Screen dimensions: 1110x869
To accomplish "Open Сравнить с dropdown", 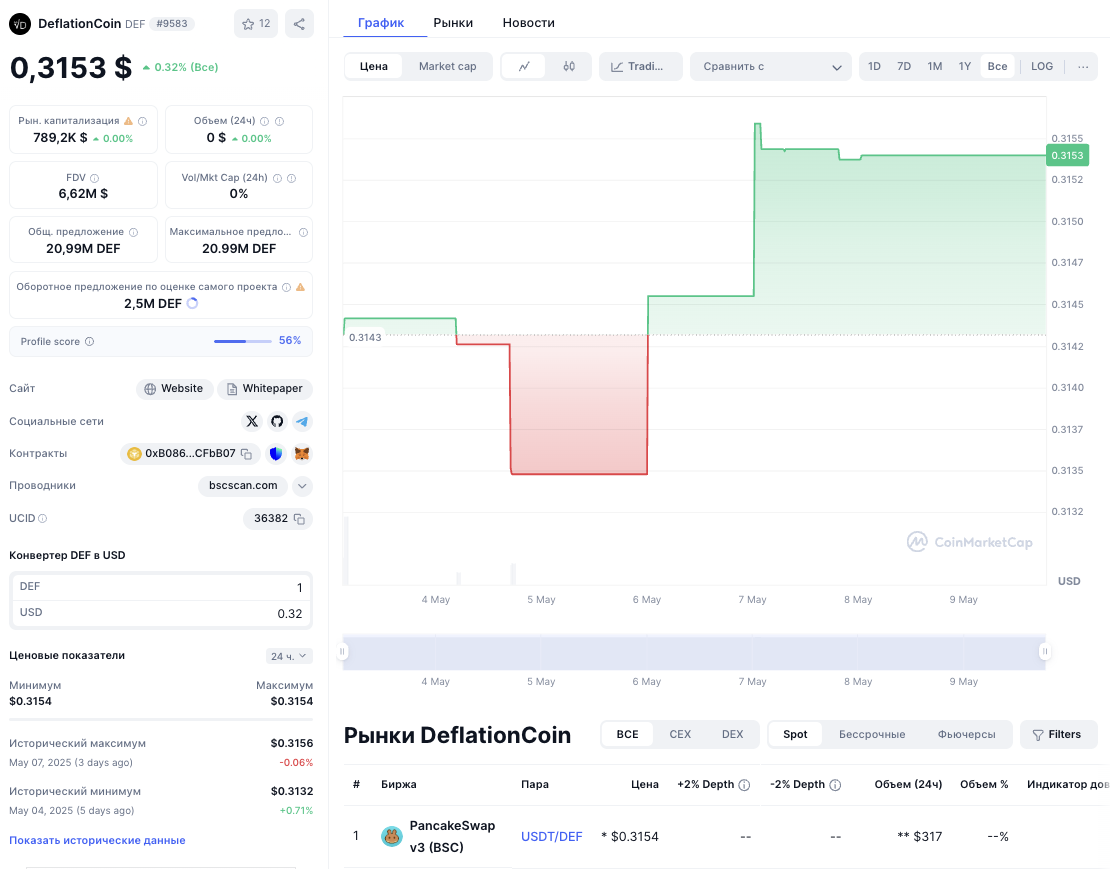I will coord(771,67).
